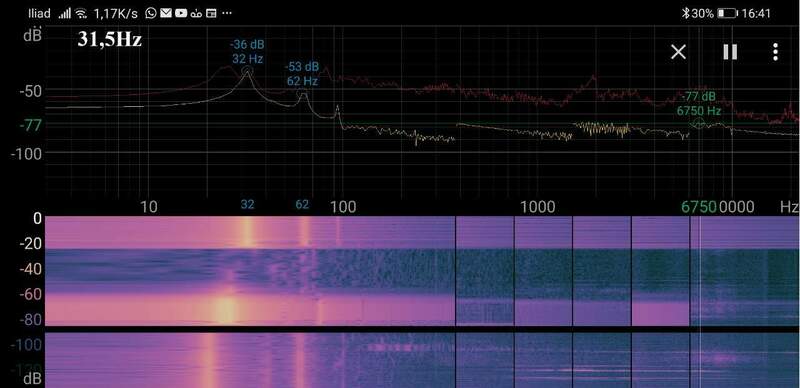Image resolution: width=800 pixels, height=388 pixels.
Task: Tap the -80 label on spectrogram scale
Action: (x=30, y=320)
